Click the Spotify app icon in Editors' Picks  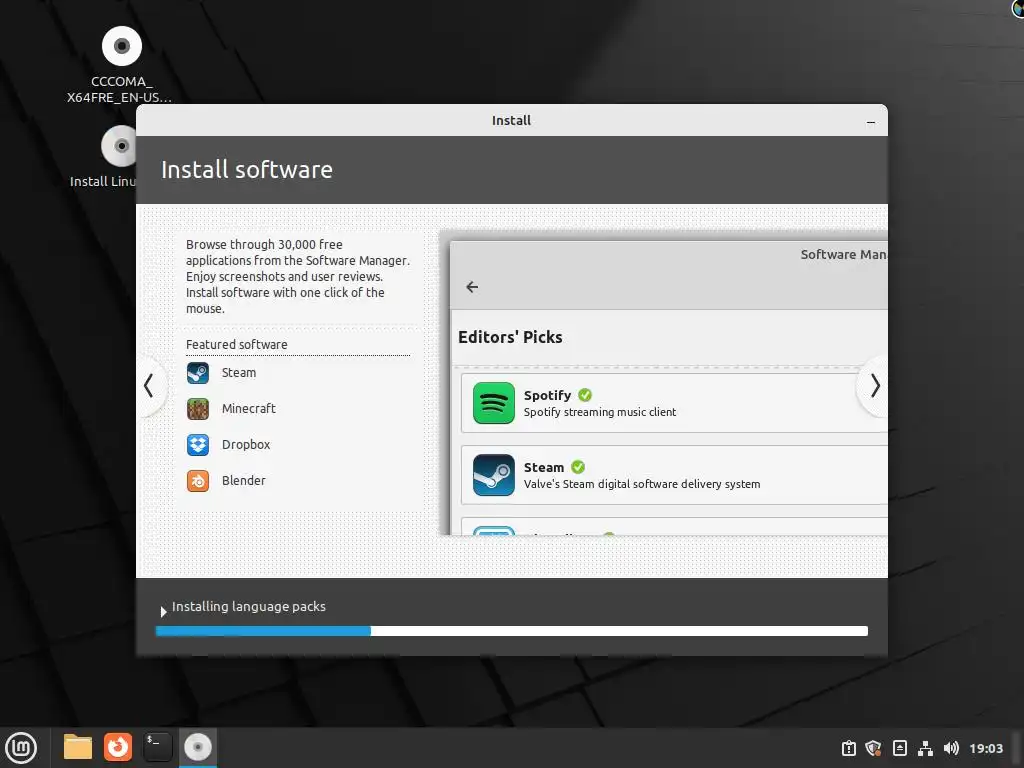pos(494,403)
